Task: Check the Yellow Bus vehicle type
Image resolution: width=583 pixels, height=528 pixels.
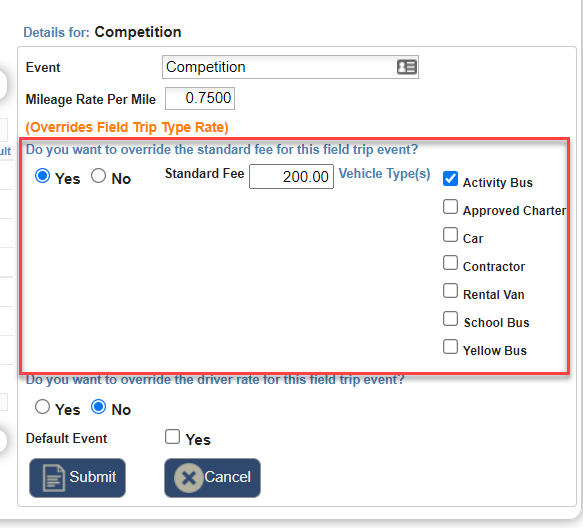Action: pos(450,347)
